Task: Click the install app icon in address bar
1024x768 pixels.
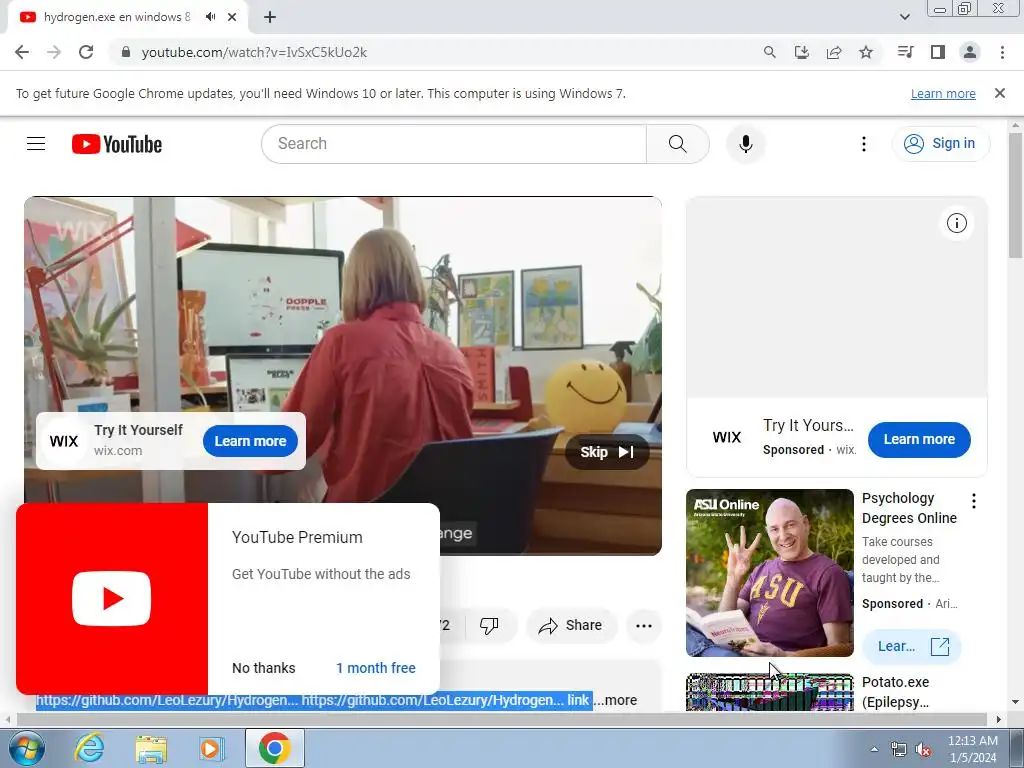Action: 801,52
